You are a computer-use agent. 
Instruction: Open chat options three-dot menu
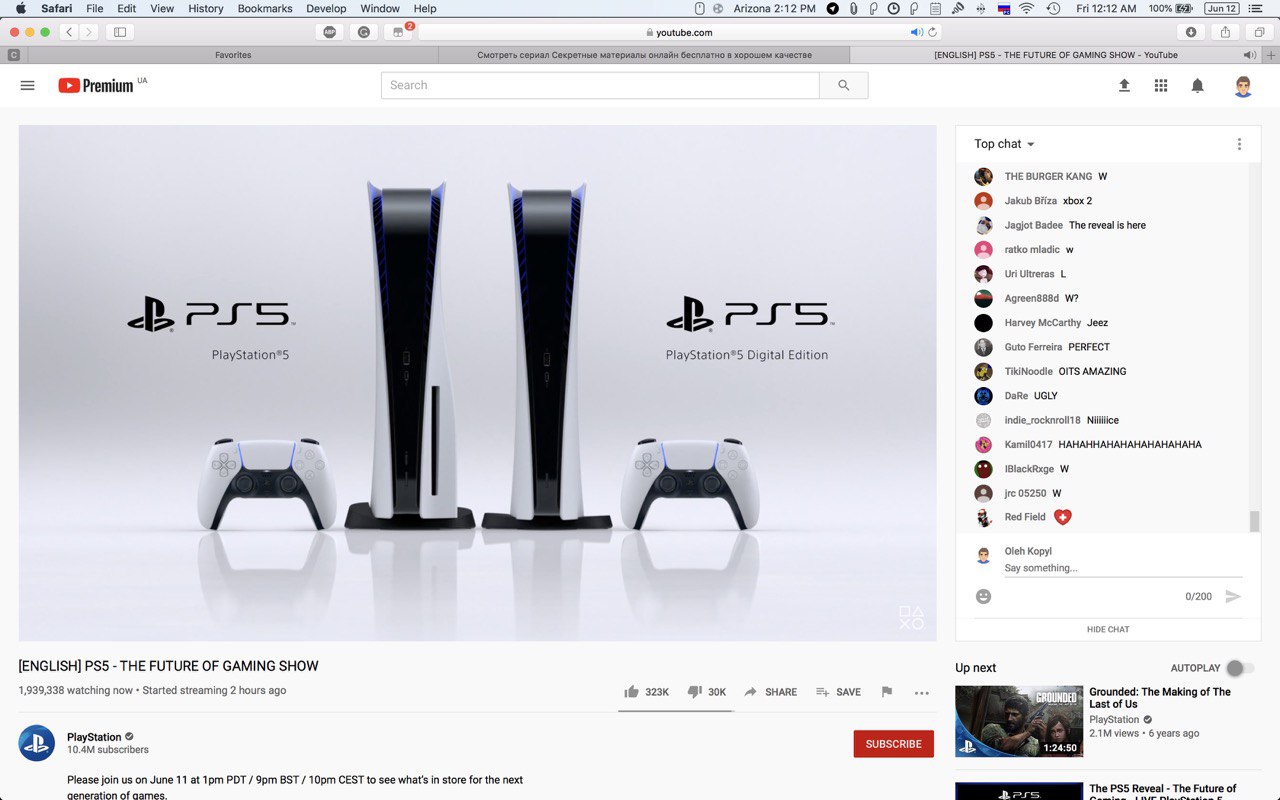[1239, 144]
